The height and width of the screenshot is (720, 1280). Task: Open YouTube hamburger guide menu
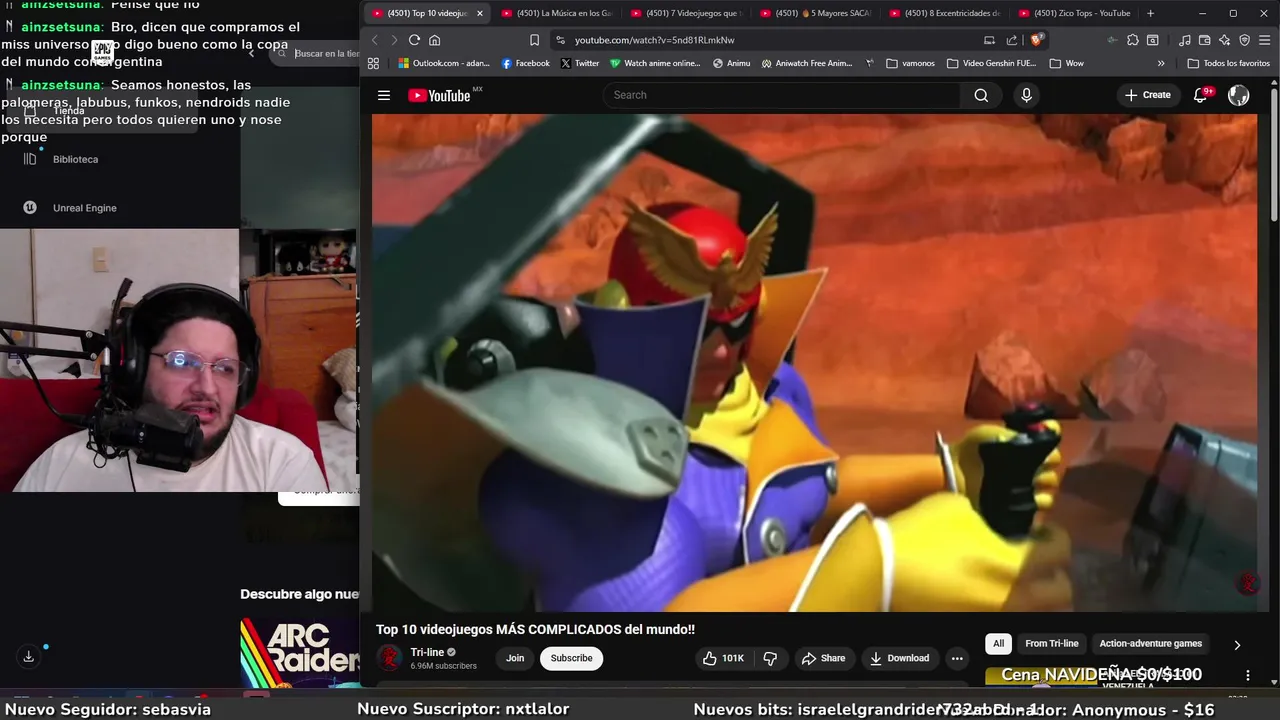(x=384, y=95)
